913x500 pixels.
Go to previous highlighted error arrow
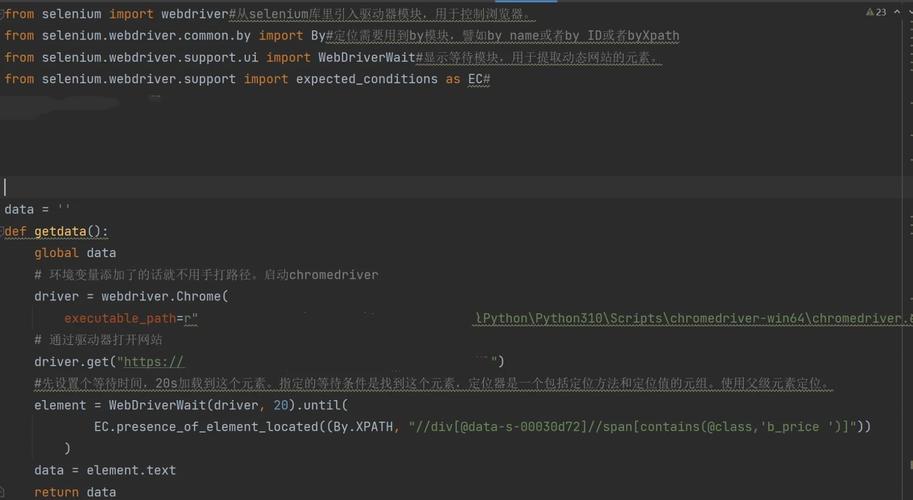coord(894,13)
